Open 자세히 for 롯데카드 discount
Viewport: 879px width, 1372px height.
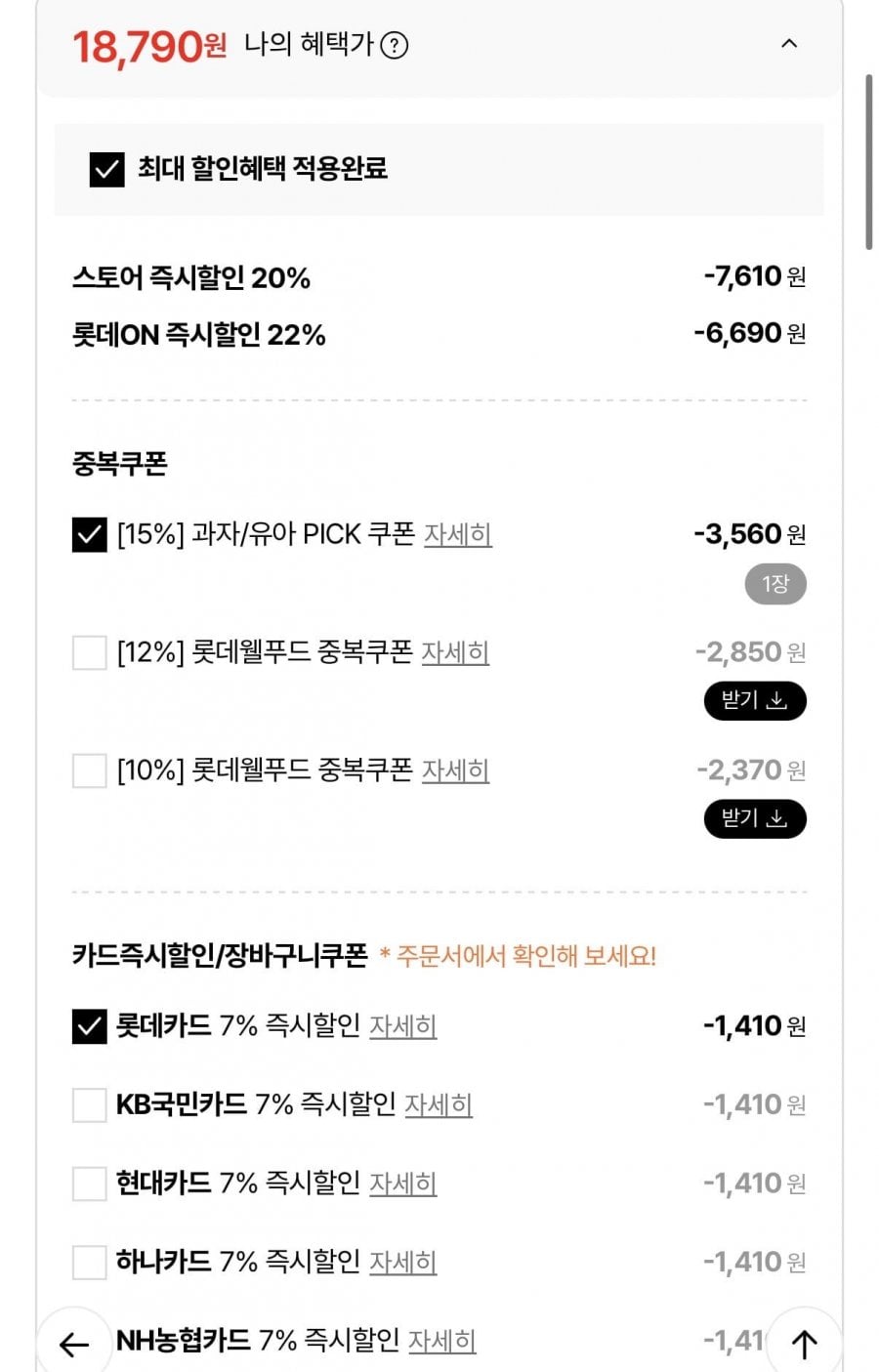click(402, 1026)
